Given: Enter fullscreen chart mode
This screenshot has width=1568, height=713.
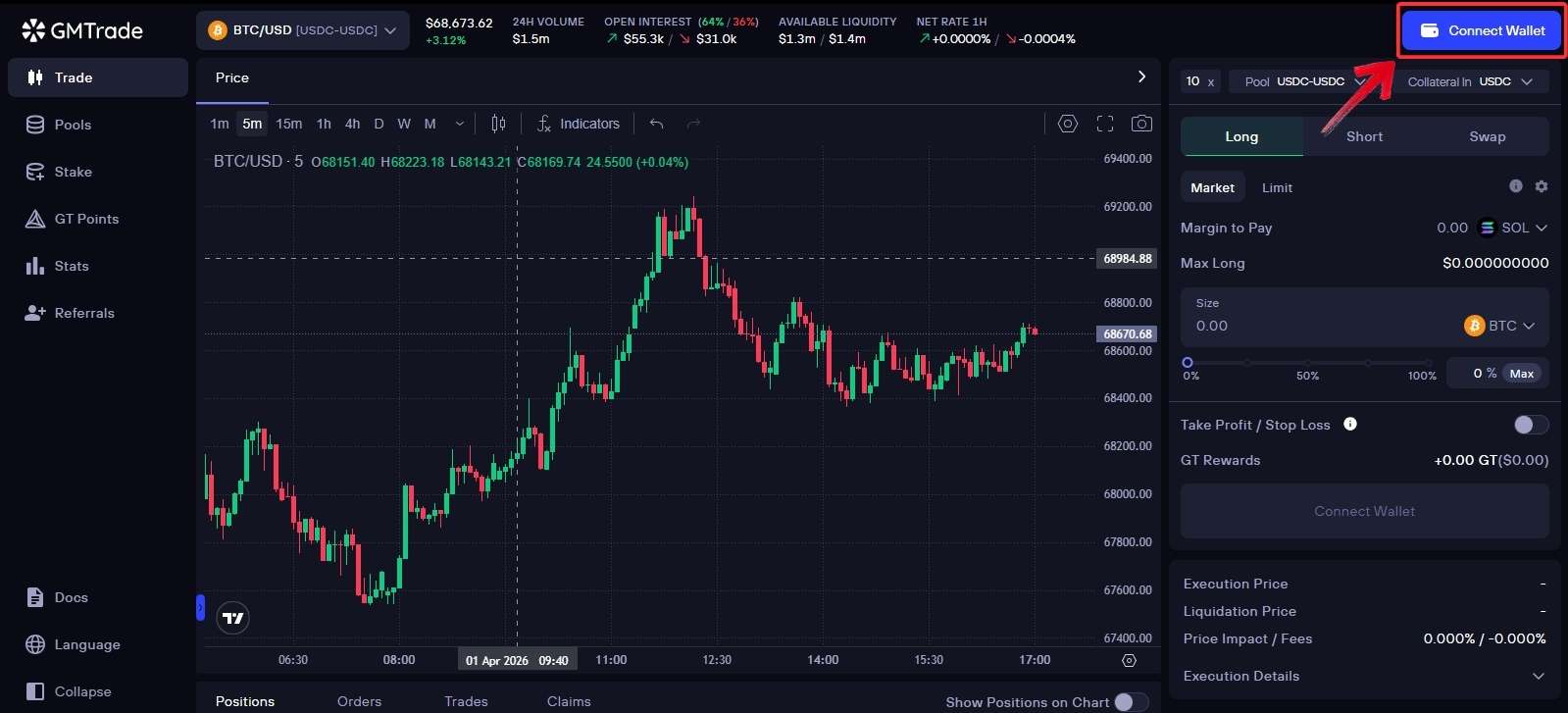Looking at the screenshot, I should click(1105, 124).
